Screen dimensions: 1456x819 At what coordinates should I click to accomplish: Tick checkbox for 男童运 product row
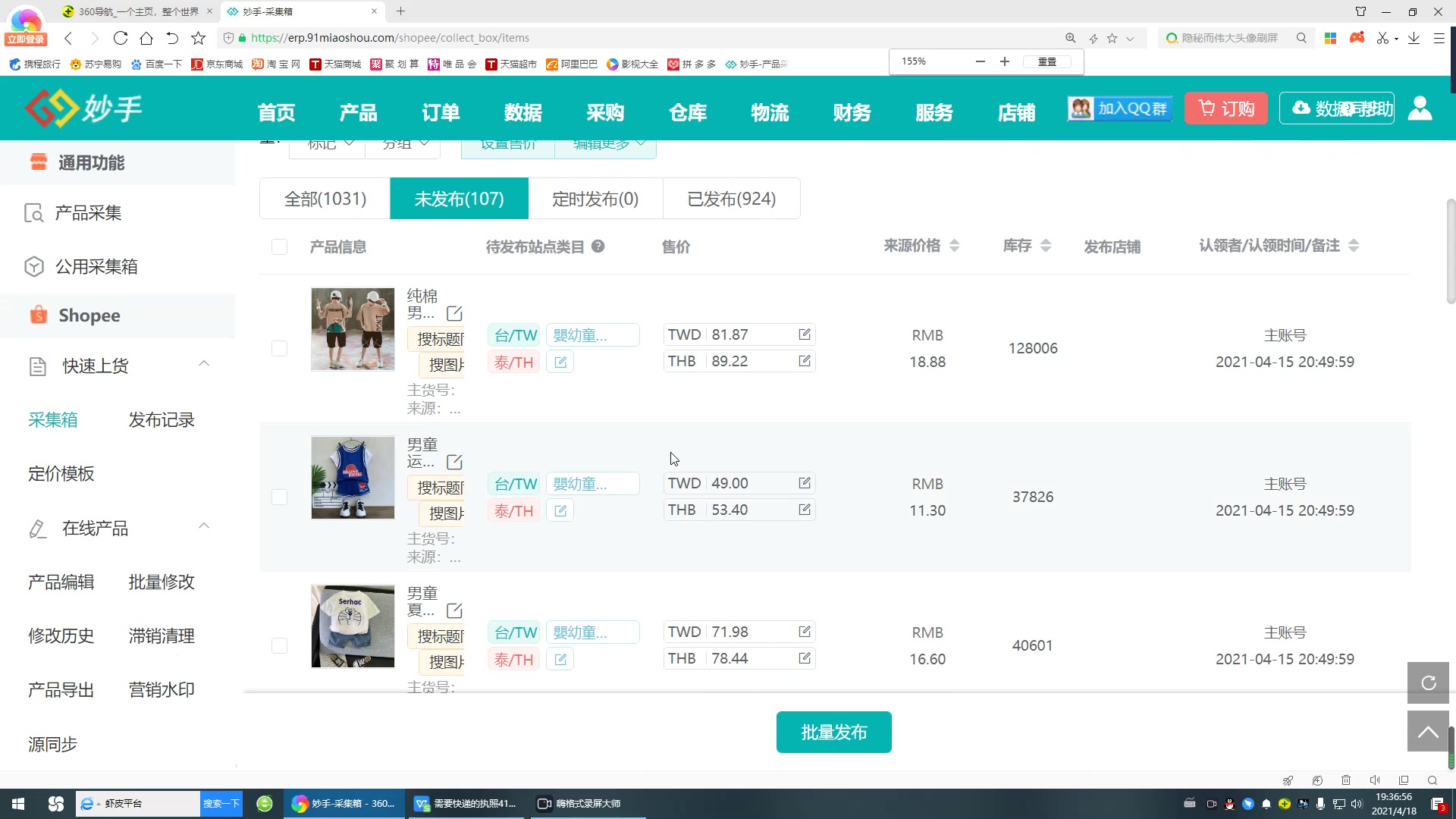pos(279,497)
